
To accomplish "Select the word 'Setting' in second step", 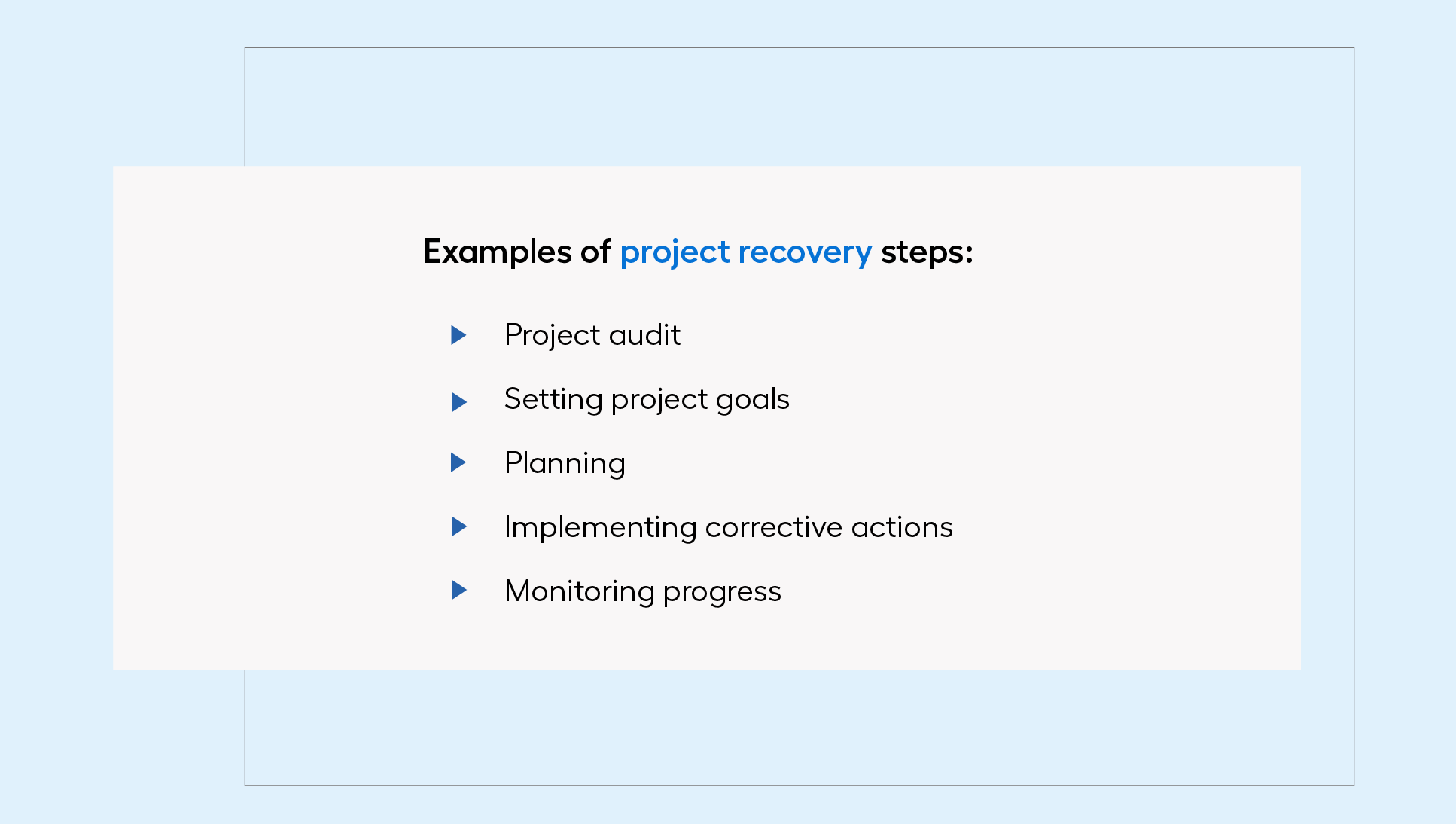I will 553,399.
